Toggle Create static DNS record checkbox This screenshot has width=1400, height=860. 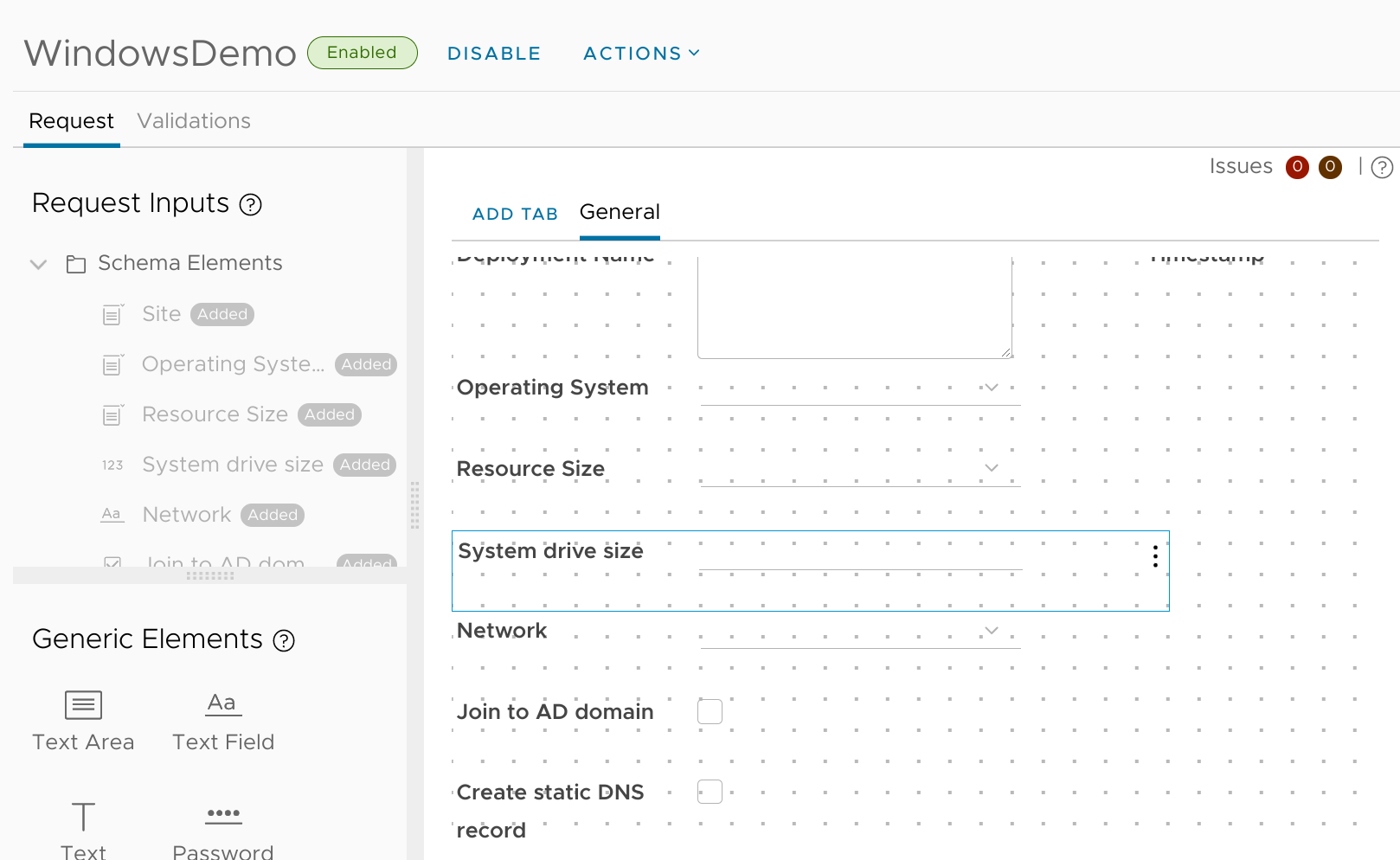tap(710, 792)
